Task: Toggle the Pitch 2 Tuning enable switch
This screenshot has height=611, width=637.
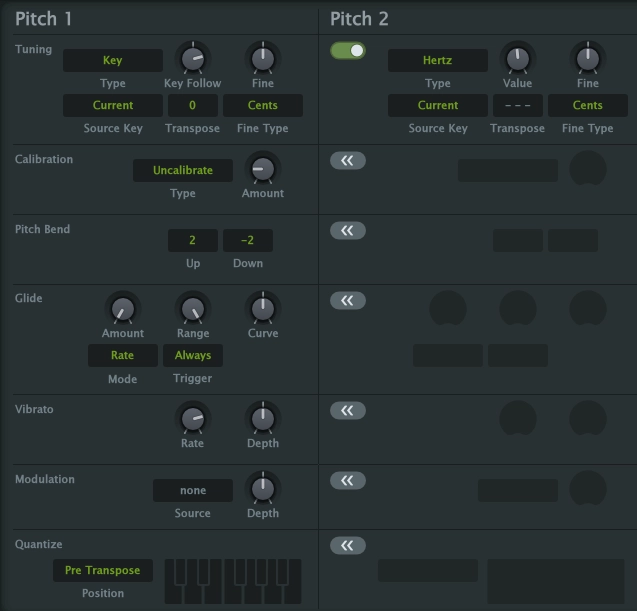Action: pos(348,50)
